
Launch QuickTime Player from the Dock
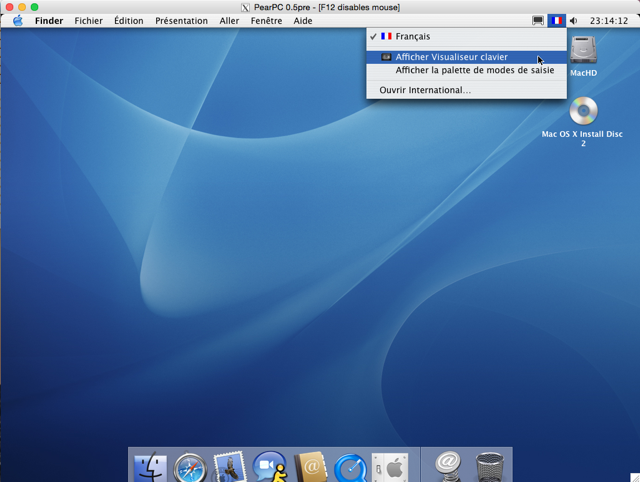click(350, 468)
